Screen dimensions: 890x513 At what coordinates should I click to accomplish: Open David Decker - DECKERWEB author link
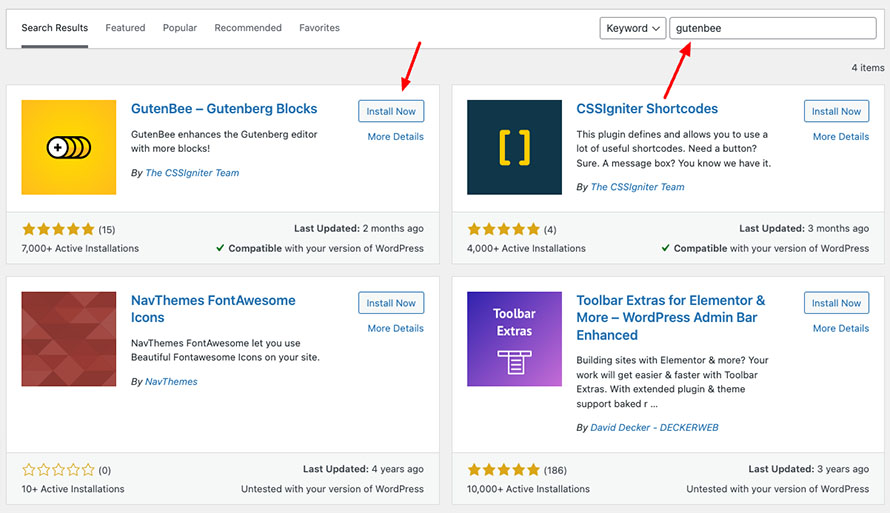(x=654, y=427)
